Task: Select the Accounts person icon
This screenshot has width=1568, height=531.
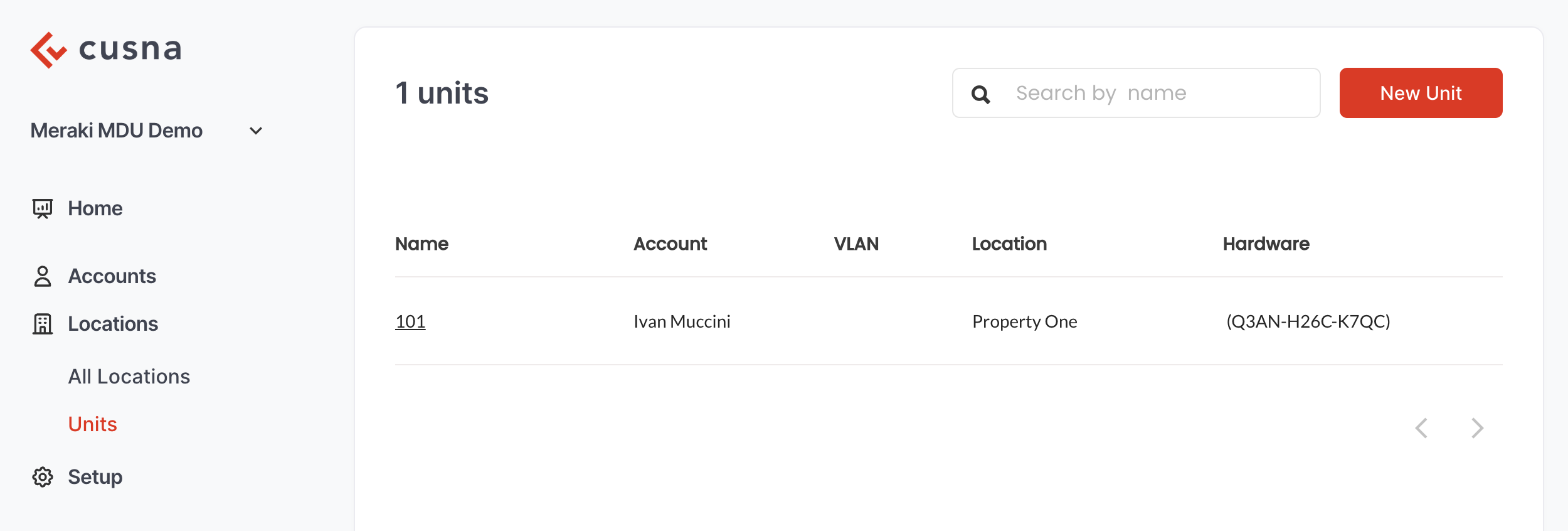Action: coord(43,276)
